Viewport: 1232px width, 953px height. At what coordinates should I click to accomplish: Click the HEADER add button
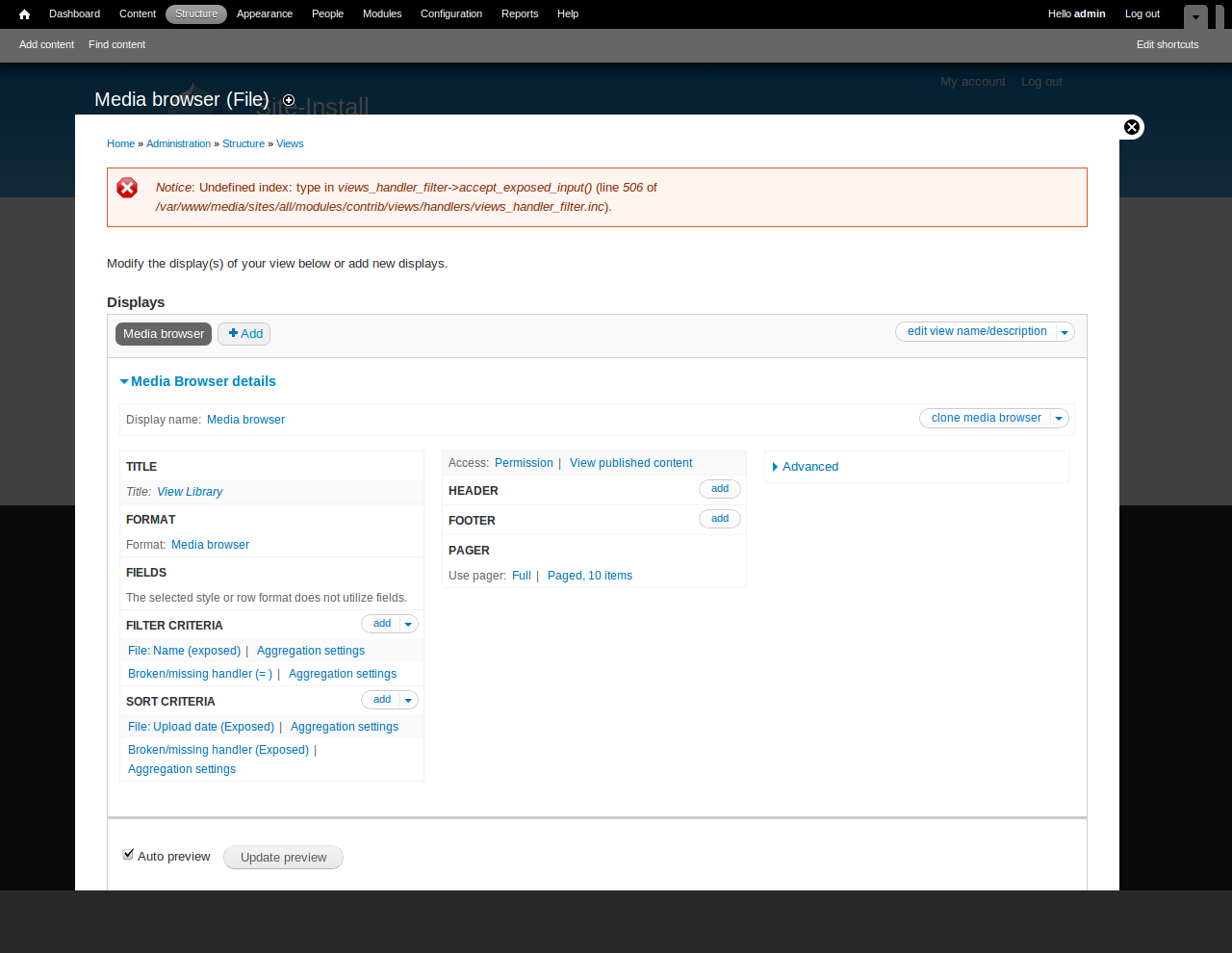coord(719,489)
